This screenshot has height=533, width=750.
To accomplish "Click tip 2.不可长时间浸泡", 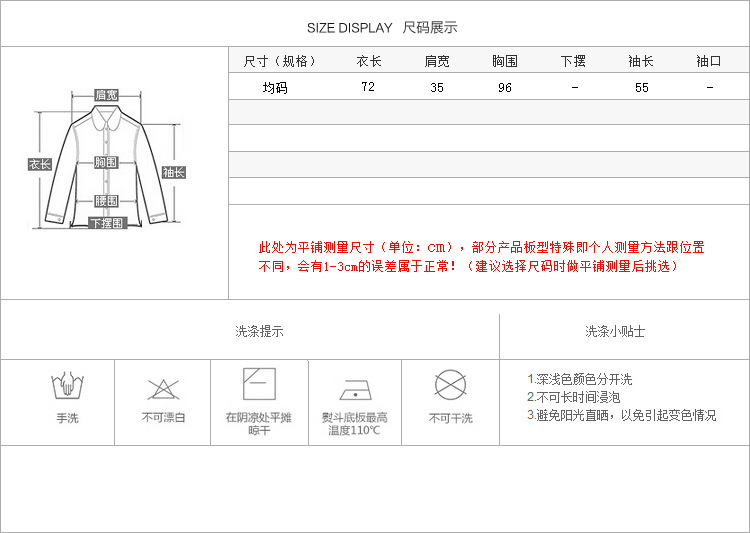I will tap(574, 397).
